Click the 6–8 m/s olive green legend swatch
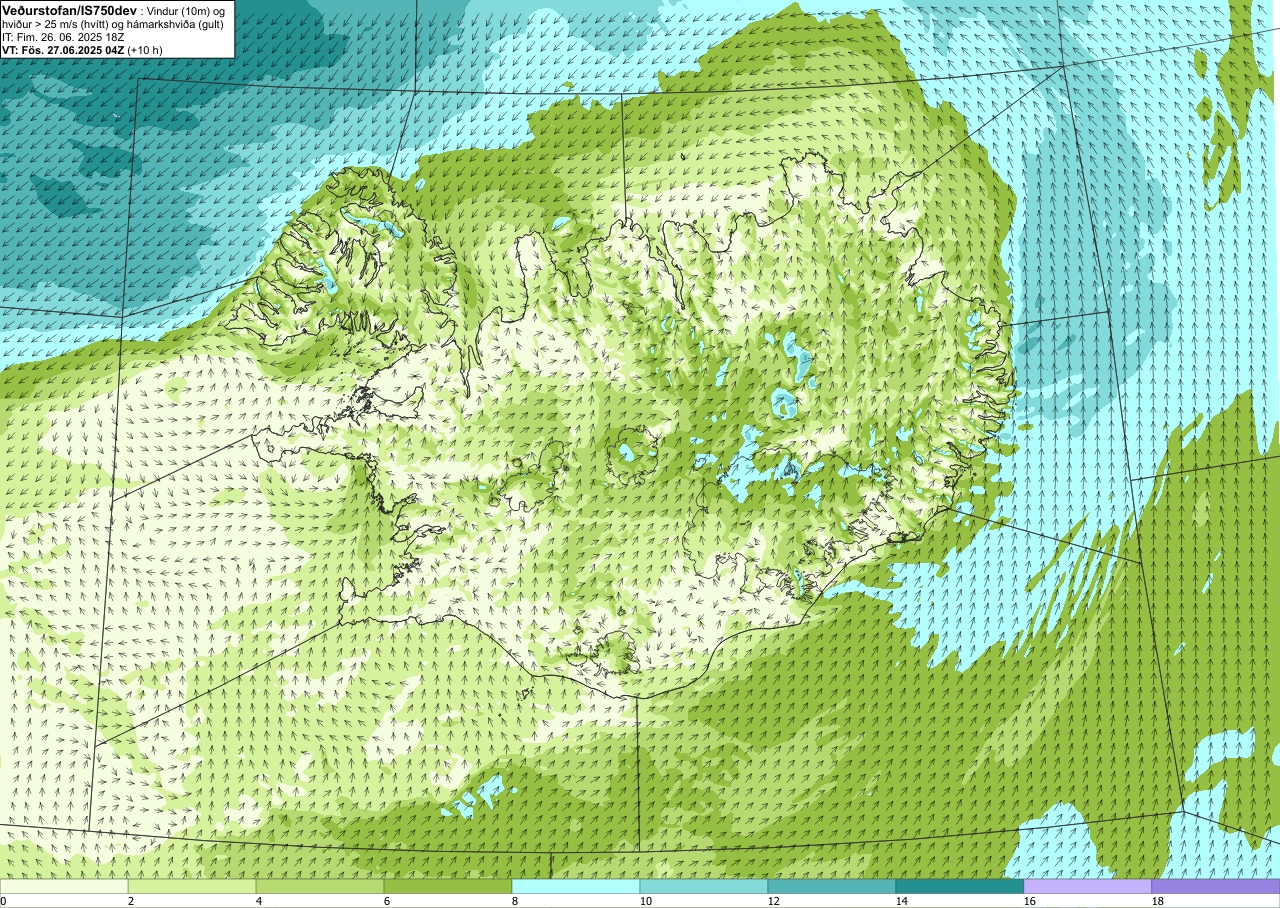1280x908 pixels. click(x=448, y=886)
